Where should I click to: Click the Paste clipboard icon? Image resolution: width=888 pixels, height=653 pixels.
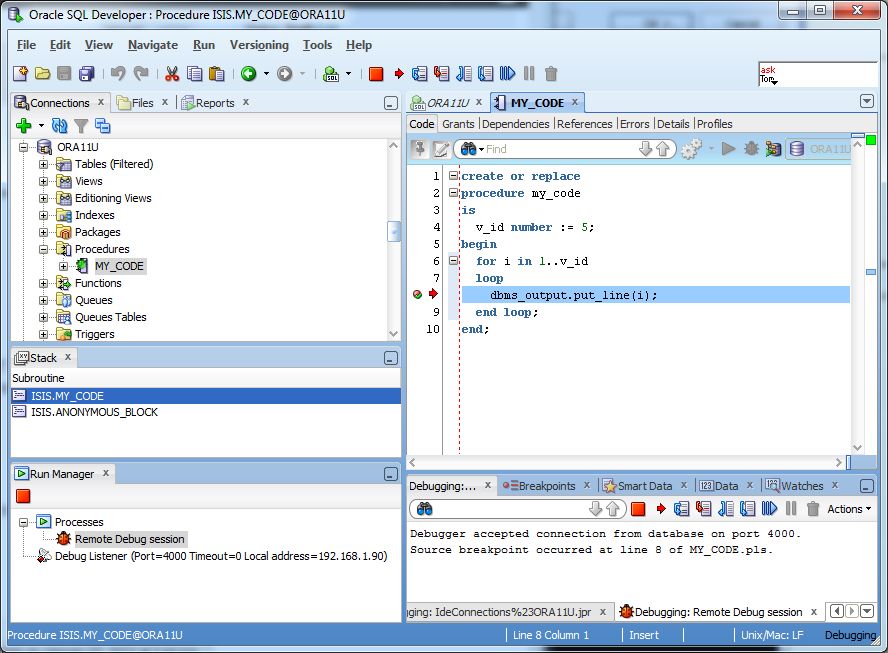[216, 74]
